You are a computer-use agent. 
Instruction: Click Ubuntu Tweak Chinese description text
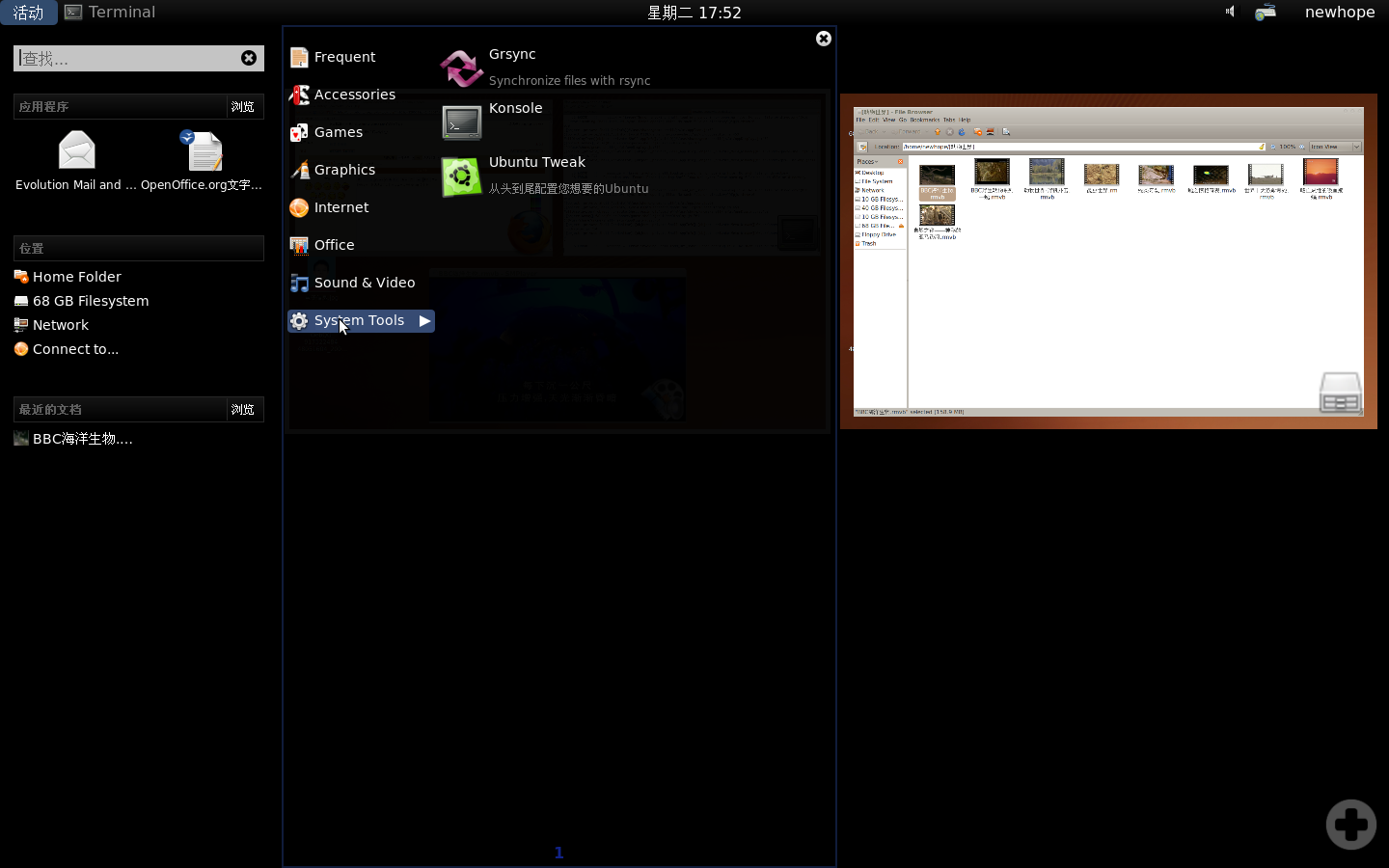coord(568,189)
